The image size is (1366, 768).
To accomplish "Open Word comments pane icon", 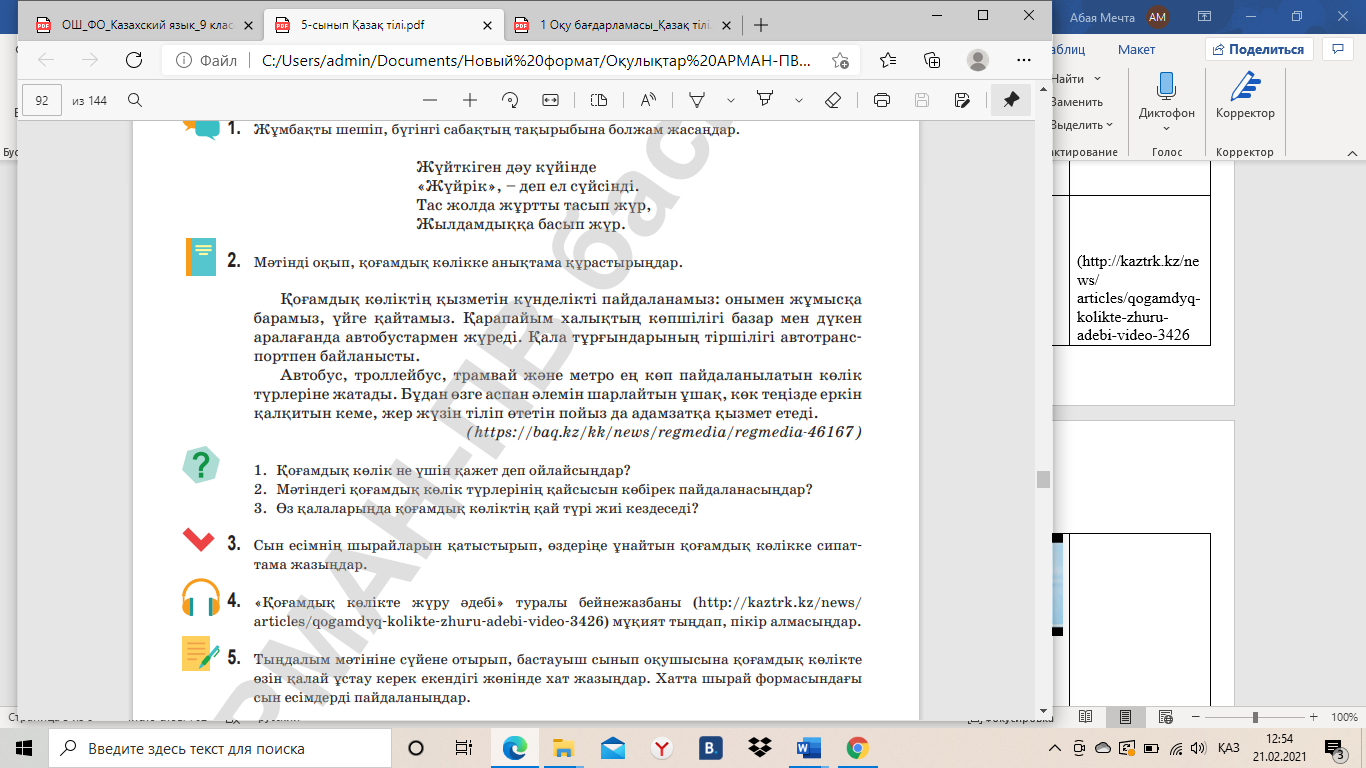I will coord(1337,48).
